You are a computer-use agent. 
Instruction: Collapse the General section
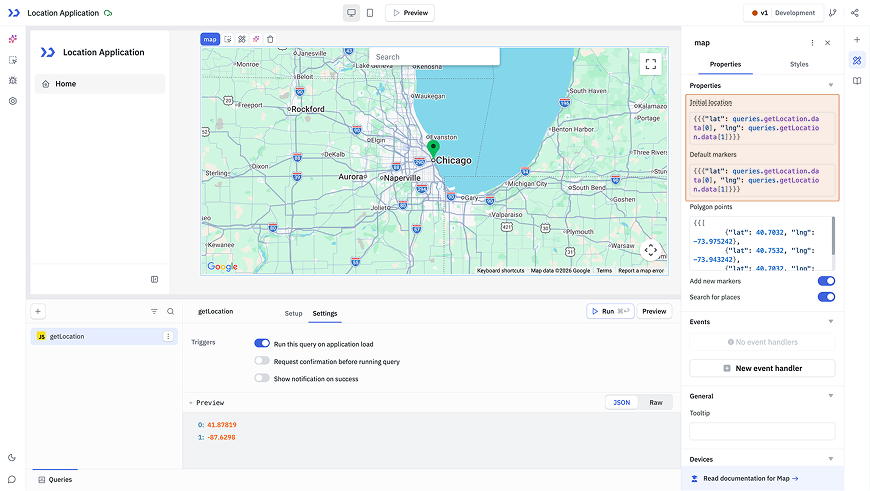[x=831, y=396]
